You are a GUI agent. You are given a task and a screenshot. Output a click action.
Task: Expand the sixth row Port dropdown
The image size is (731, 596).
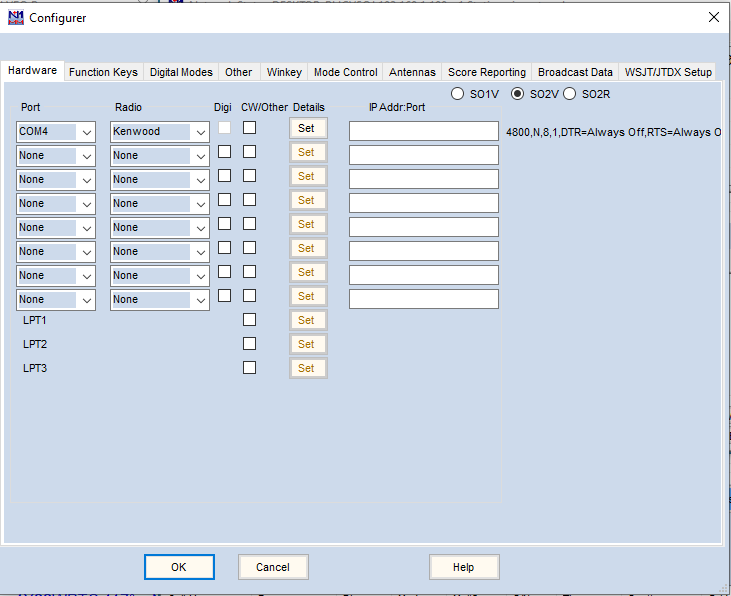[x=86, y=252]
